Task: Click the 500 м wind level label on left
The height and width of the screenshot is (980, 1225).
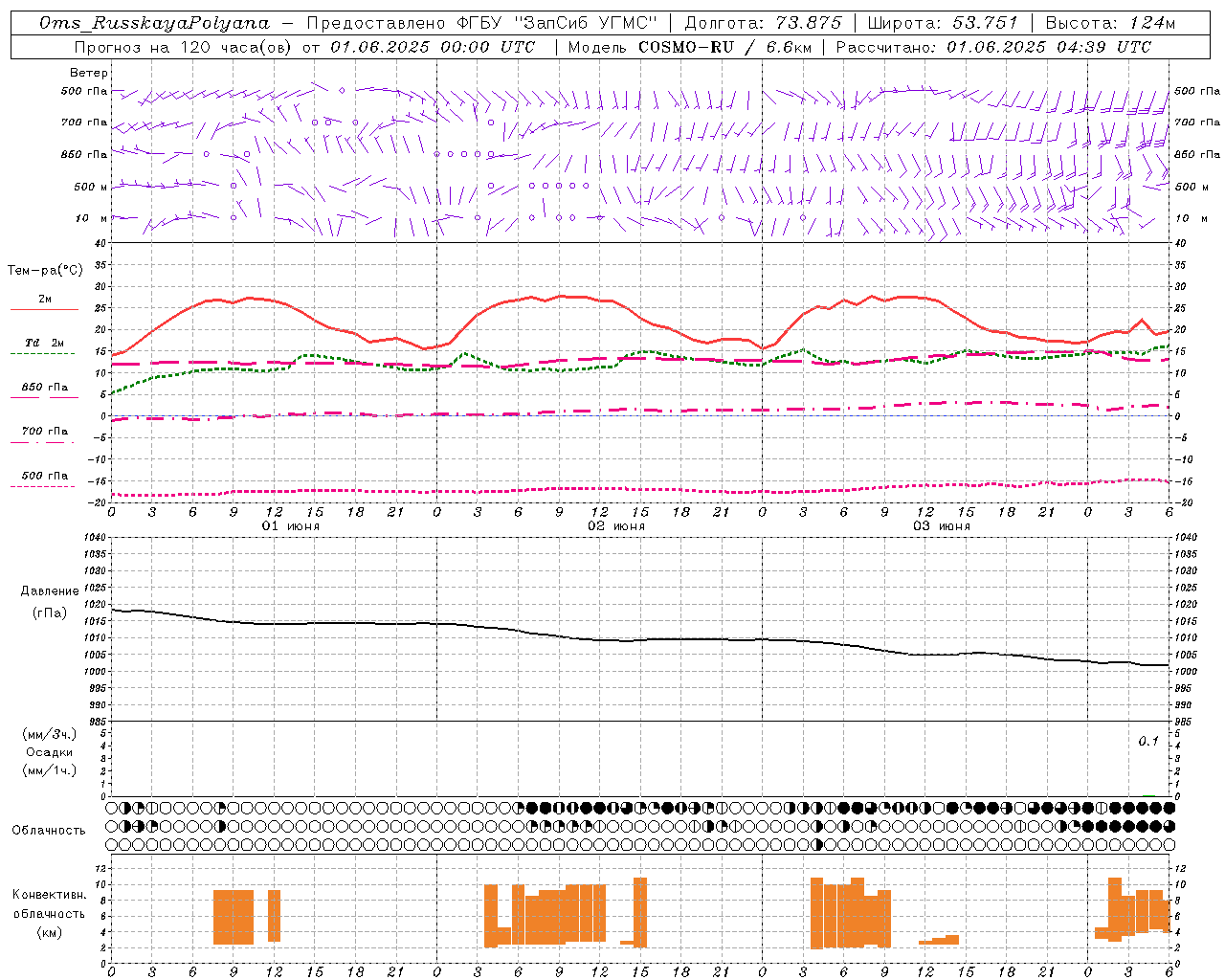Action: point(91,187)
